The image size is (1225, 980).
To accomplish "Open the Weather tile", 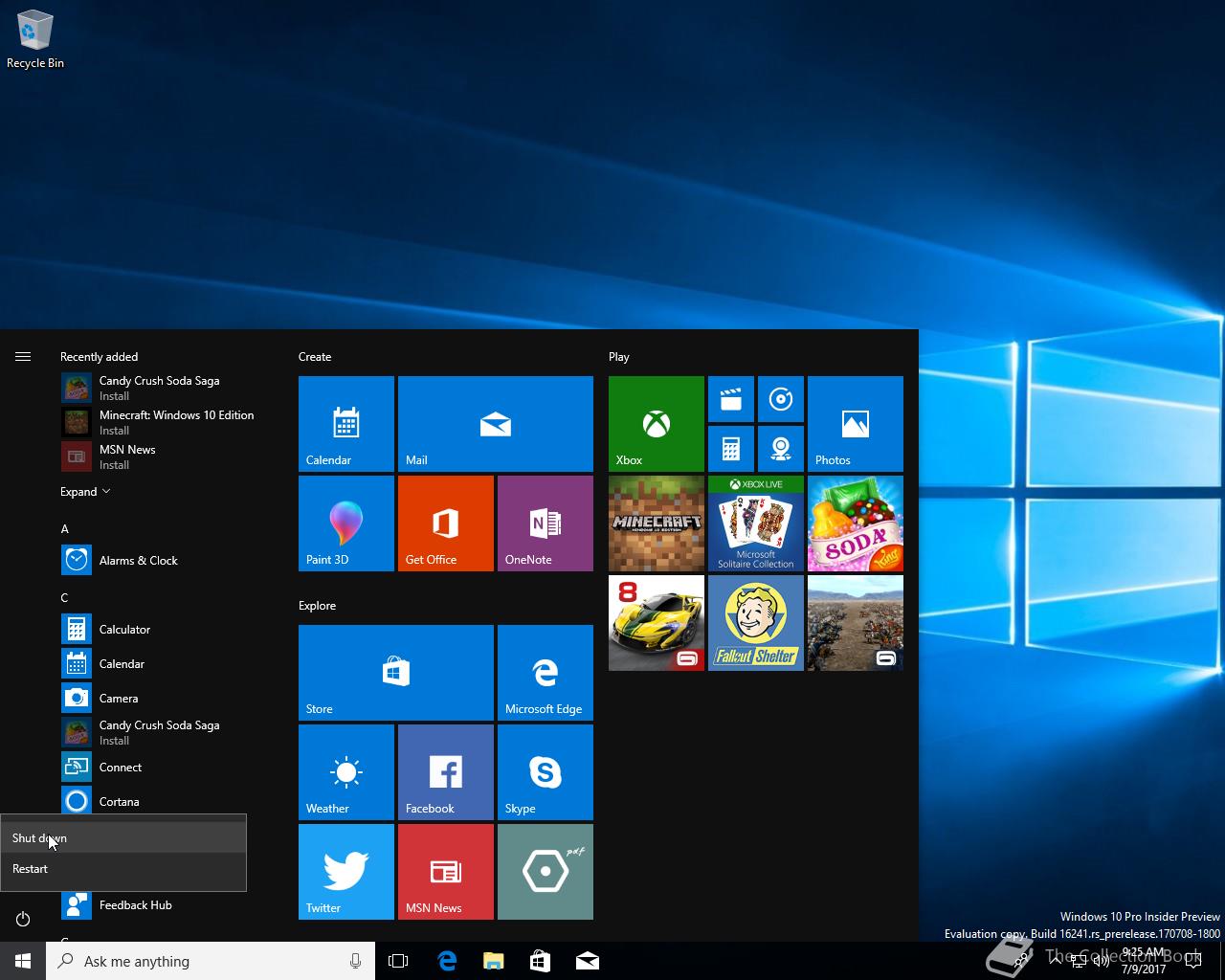I will [x=346, y=772].
